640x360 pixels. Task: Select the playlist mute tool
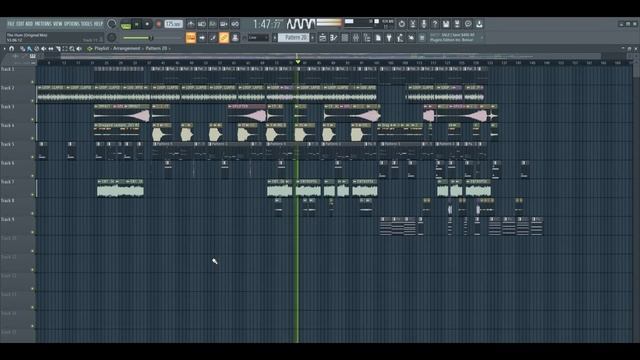43,49
